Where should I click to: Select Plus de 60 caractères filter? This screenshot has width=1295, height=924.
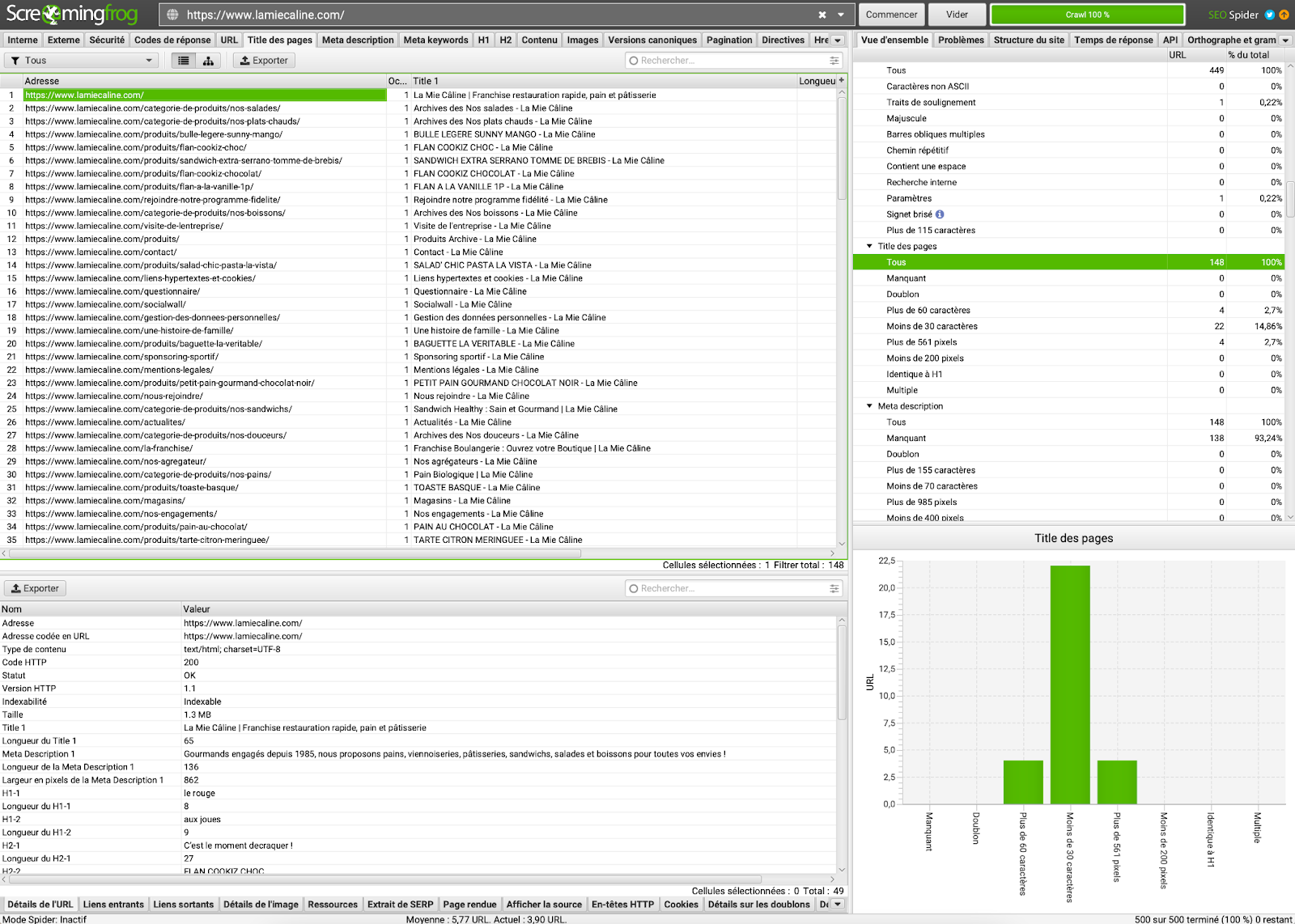(x=1068, y=311)
